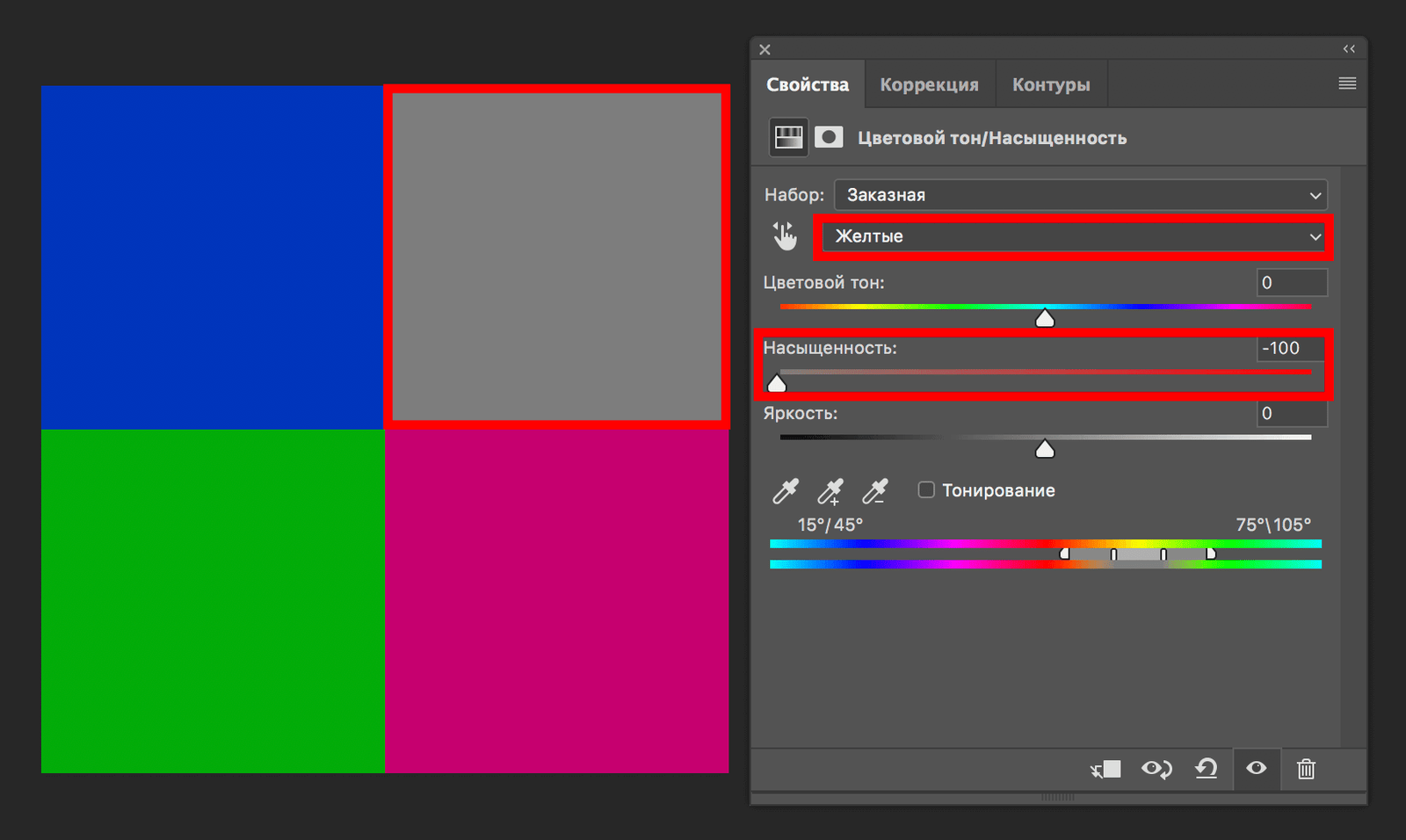Click the Насыщенность value field

(1290, 348)
